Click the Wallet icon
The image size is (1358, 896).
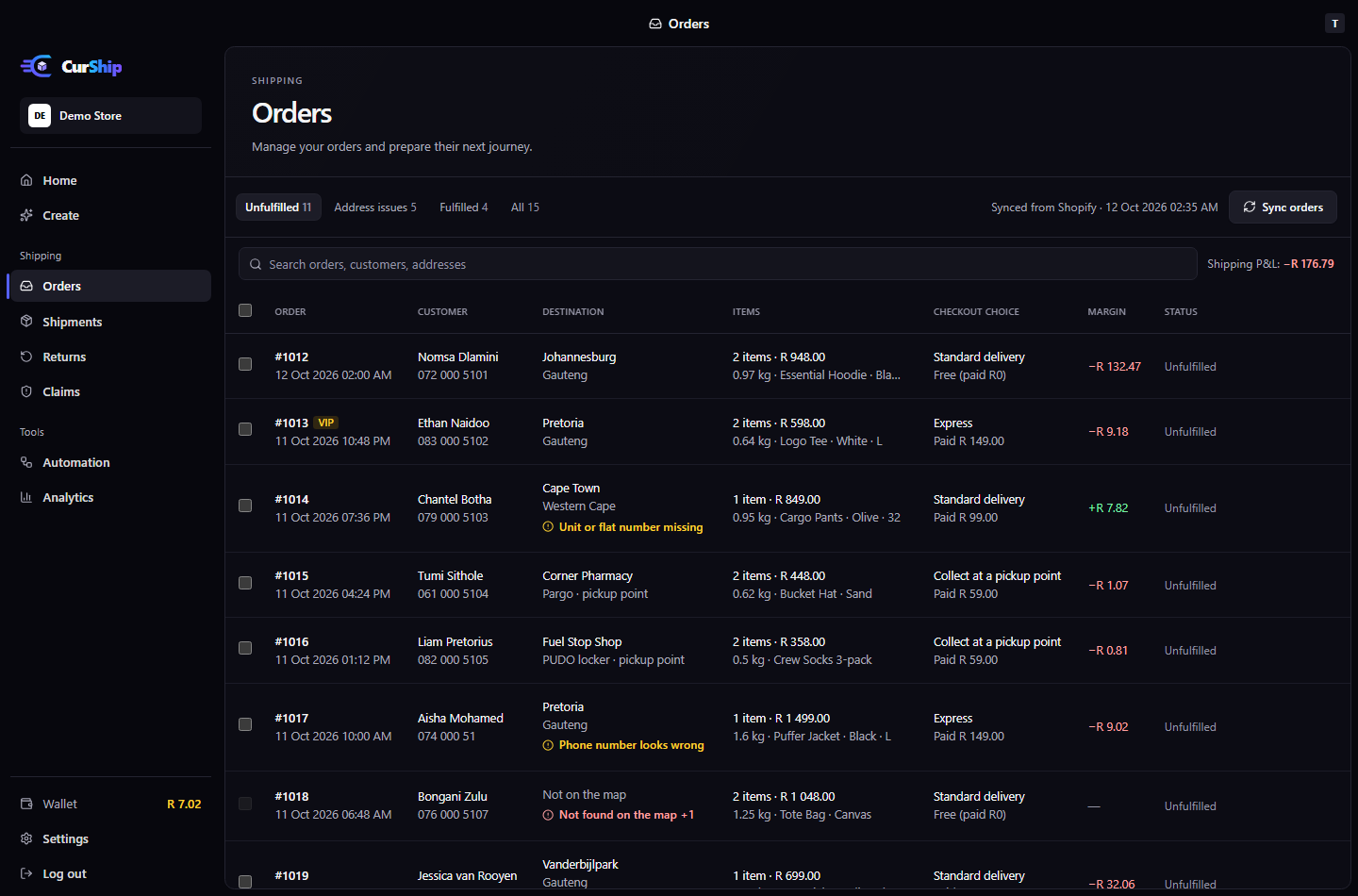26,804
